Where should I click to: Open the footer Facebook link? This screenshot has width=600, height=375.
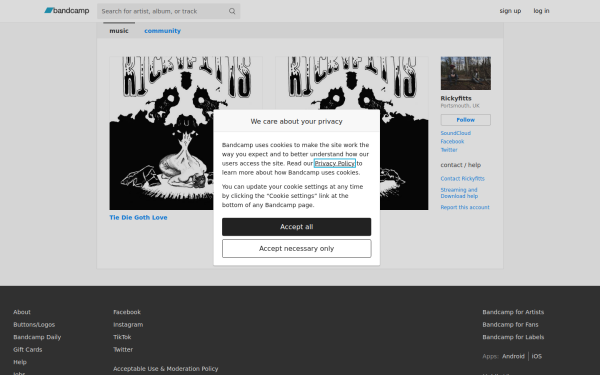127,312
